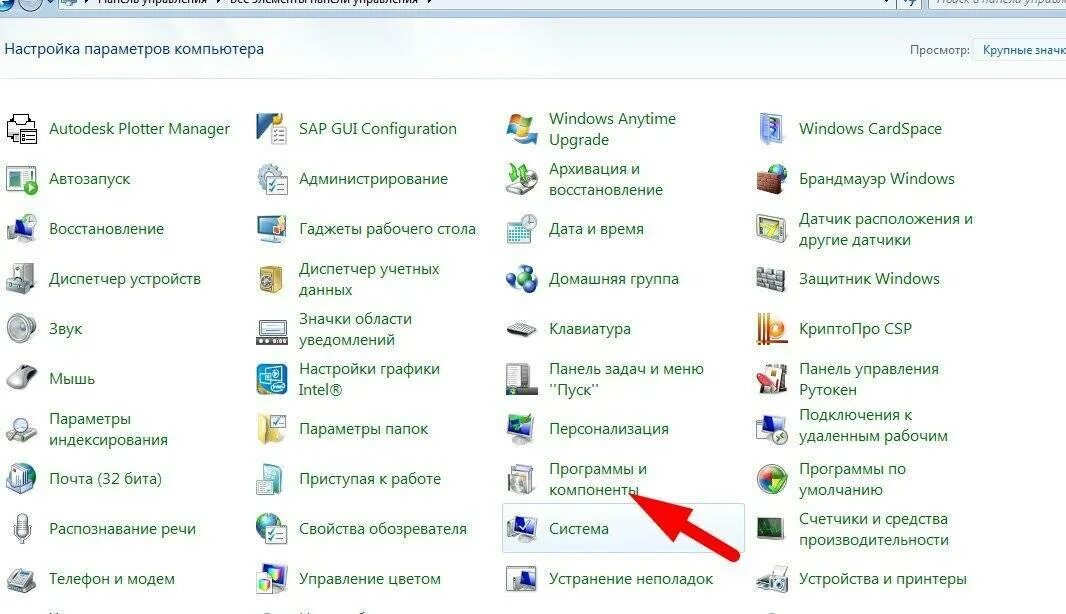Select the Панель управления Рутокен icon
1066x614 pixels.
pos(772,379)
